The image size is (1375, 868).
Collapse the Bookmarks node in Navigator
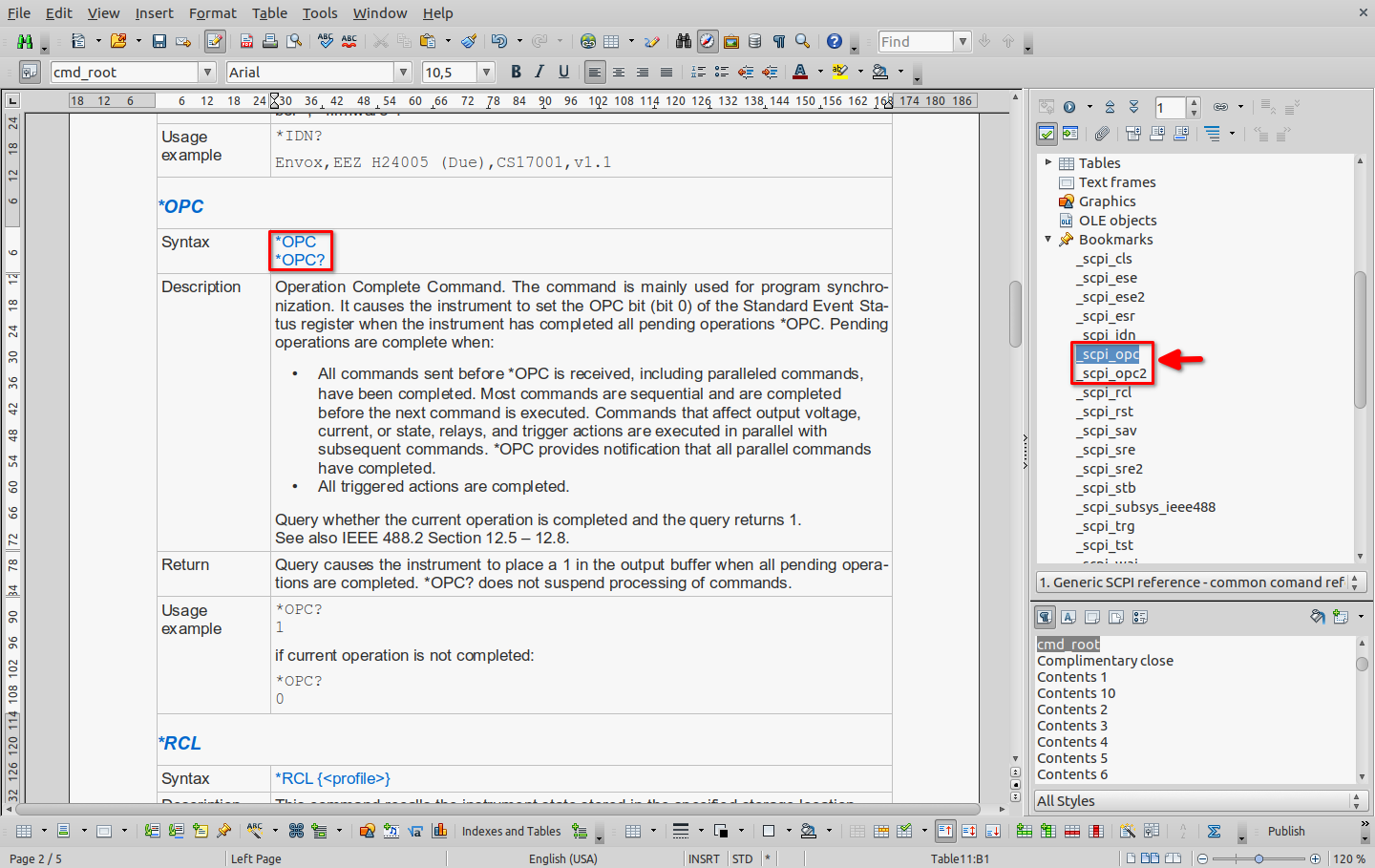pyautogui.click(x=1048, y=239)
